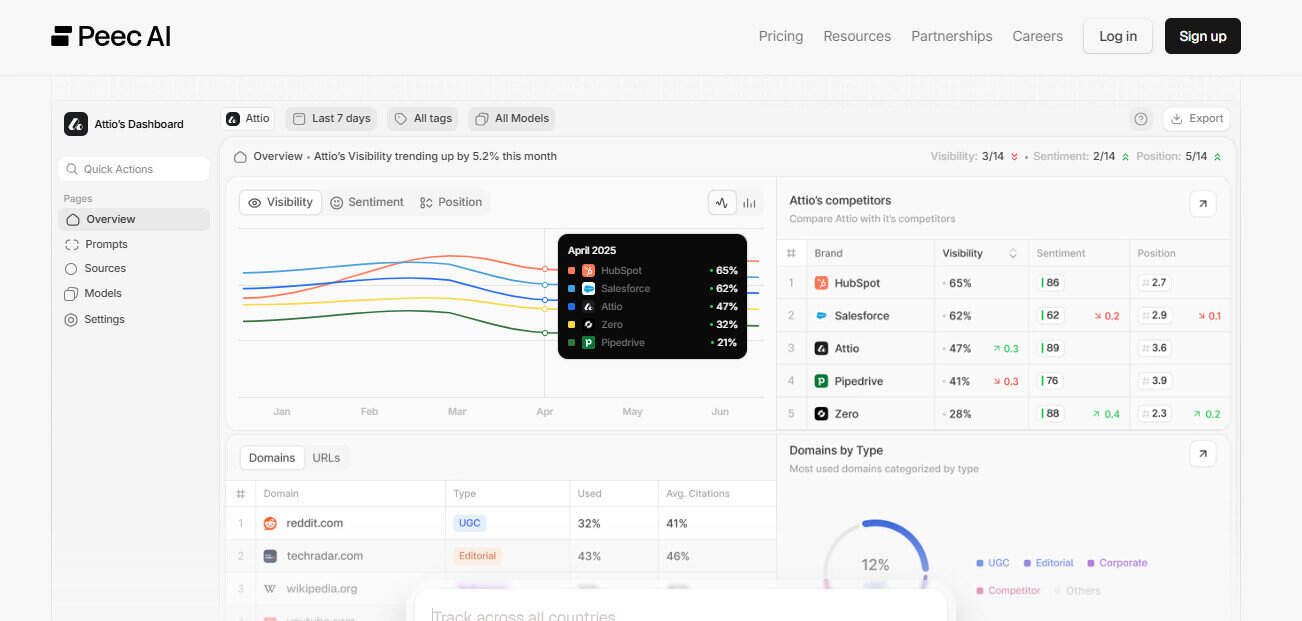Click the Sign up button
The height and width of the screenshot is (621, 1302).
tap(1202, 36)
